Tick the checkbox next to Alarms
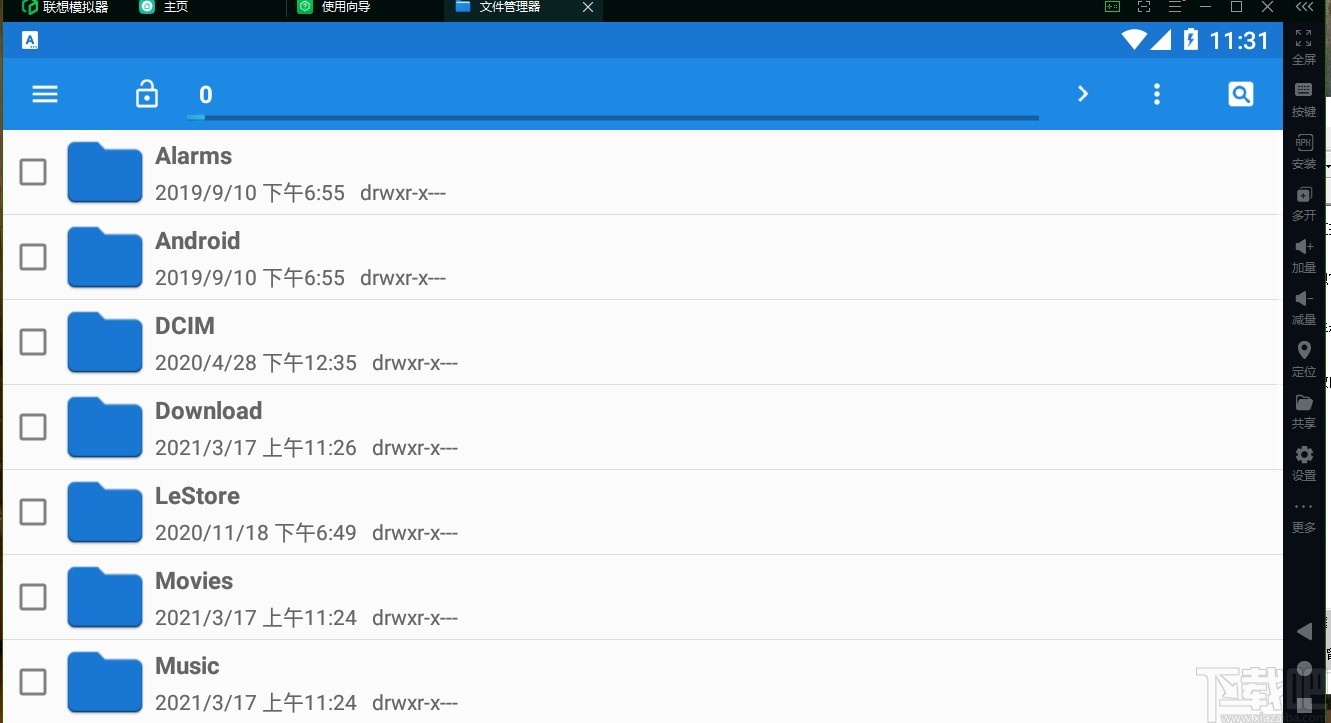The image size is (1331, 723). [x=33, y=172]
